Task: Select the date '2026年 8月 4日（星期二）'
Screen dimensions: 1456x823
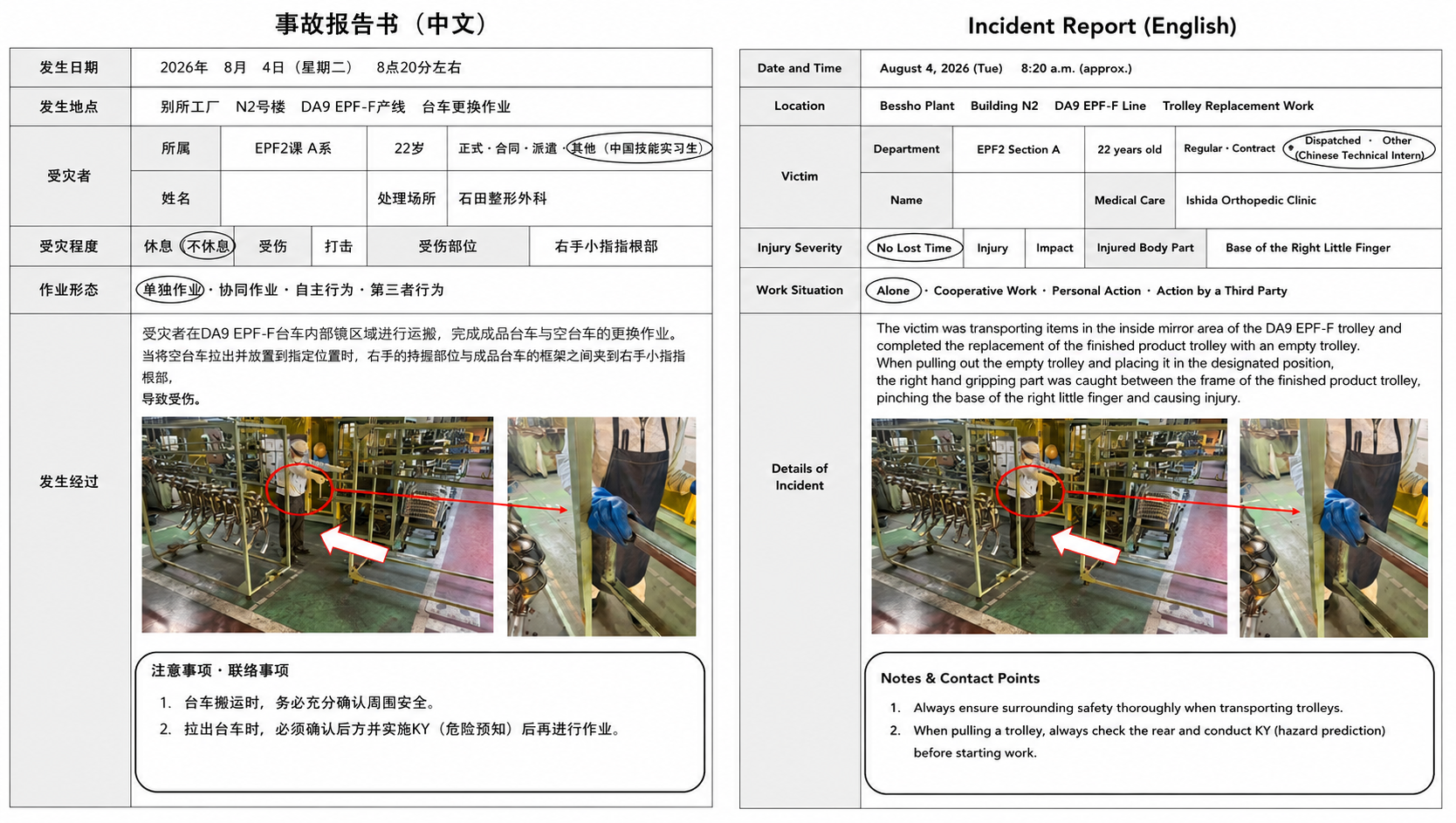Action: click(258, 67)
